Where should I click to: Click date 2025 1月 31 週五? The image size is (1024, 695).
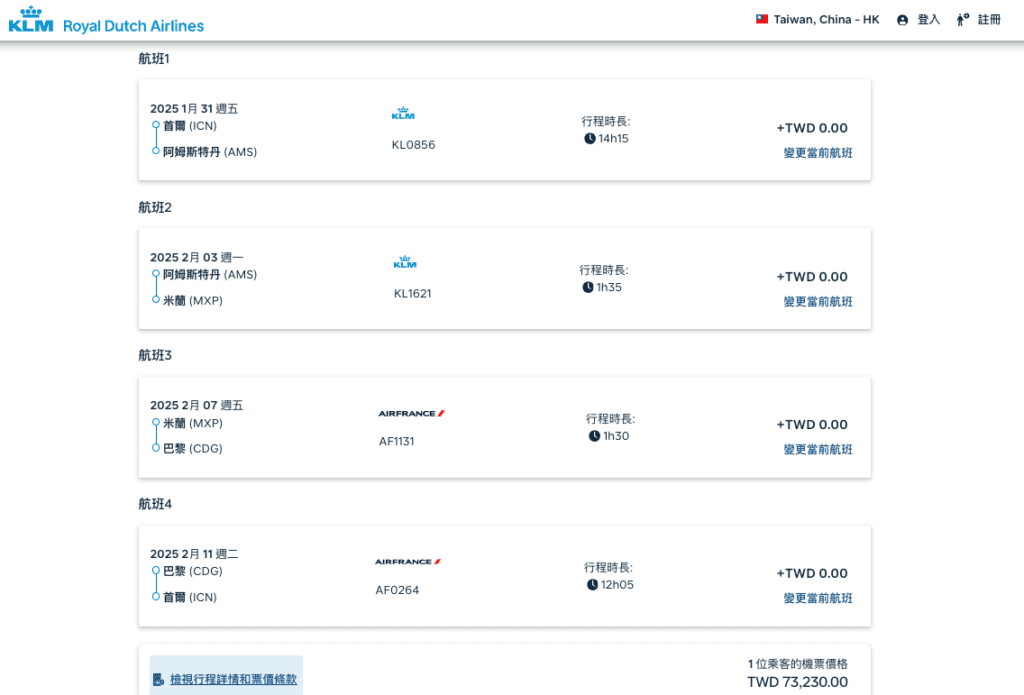[x=194, y=108]
